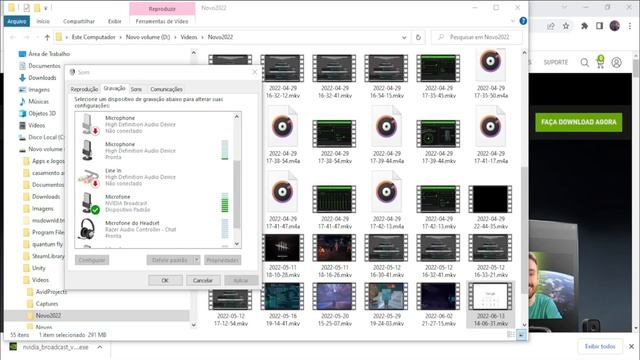Switch to the Início ribbon tab
Screen dimensions: 640x360
[x=43, y=21]
